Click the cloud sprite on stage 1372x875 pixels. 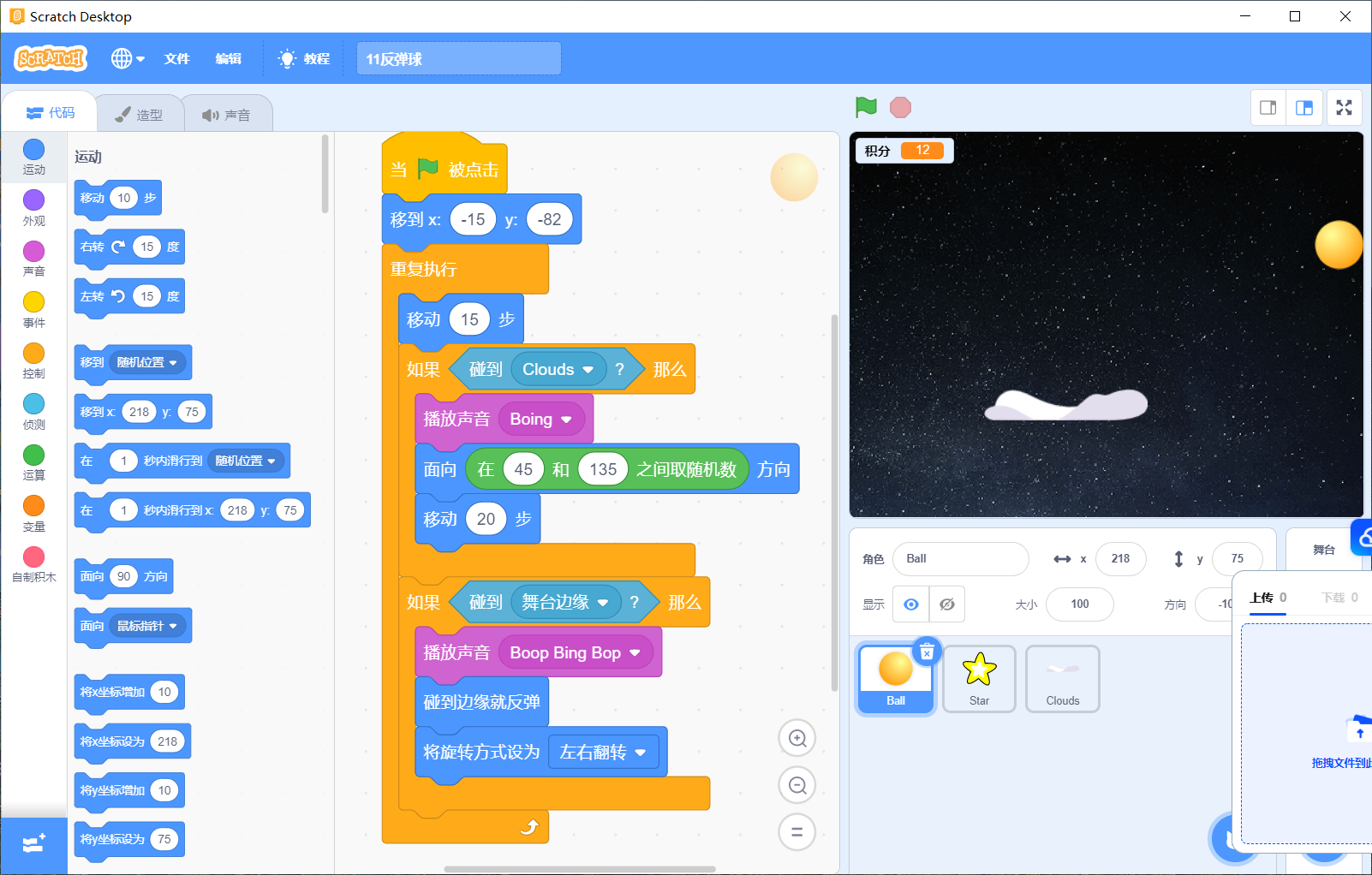1066,405
